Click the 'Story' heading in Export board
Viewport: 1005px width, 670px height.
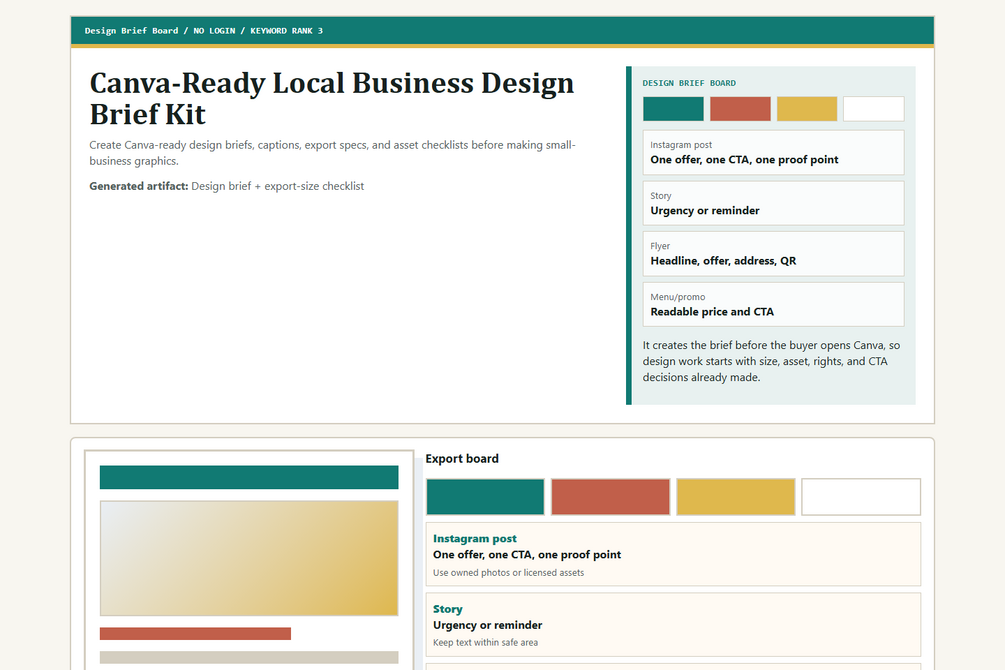pyautogui.click(x=447, y=609)
